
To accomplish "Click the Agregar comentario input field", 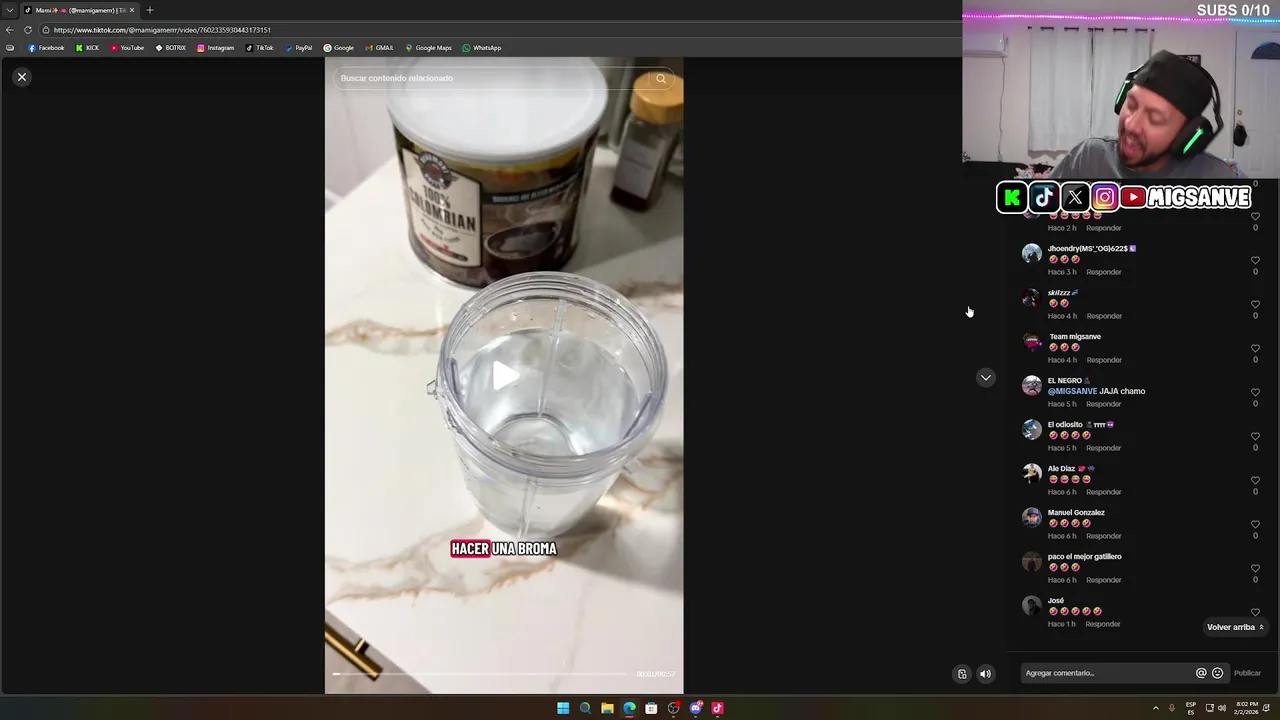I will (x=1107, y=673).
